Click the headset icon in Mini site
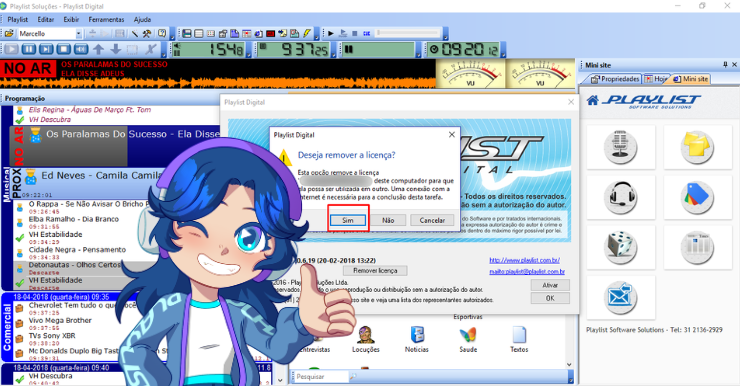This screenshot has width=740, height=386. pos(620,197)
